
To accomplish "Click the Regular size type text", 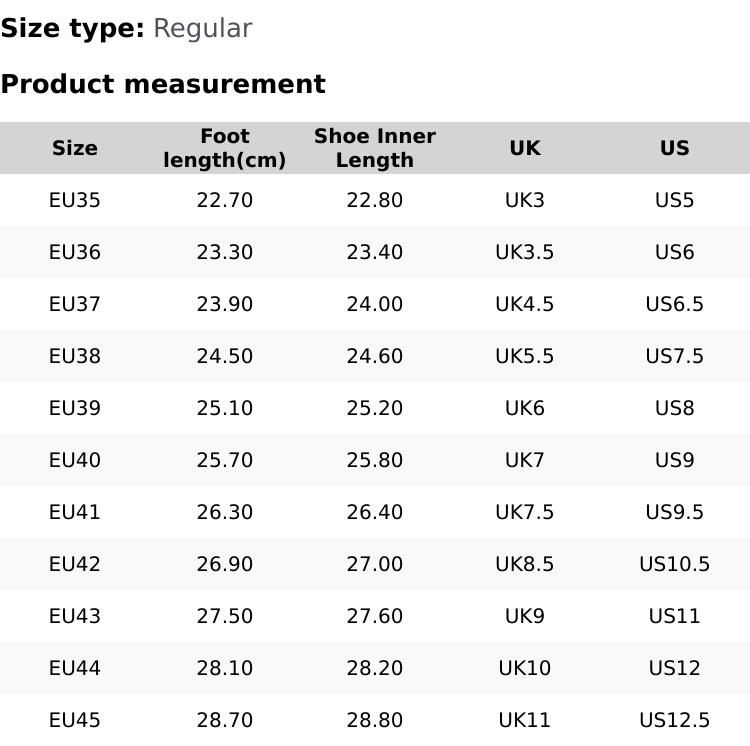I will [x=202, y=28].
